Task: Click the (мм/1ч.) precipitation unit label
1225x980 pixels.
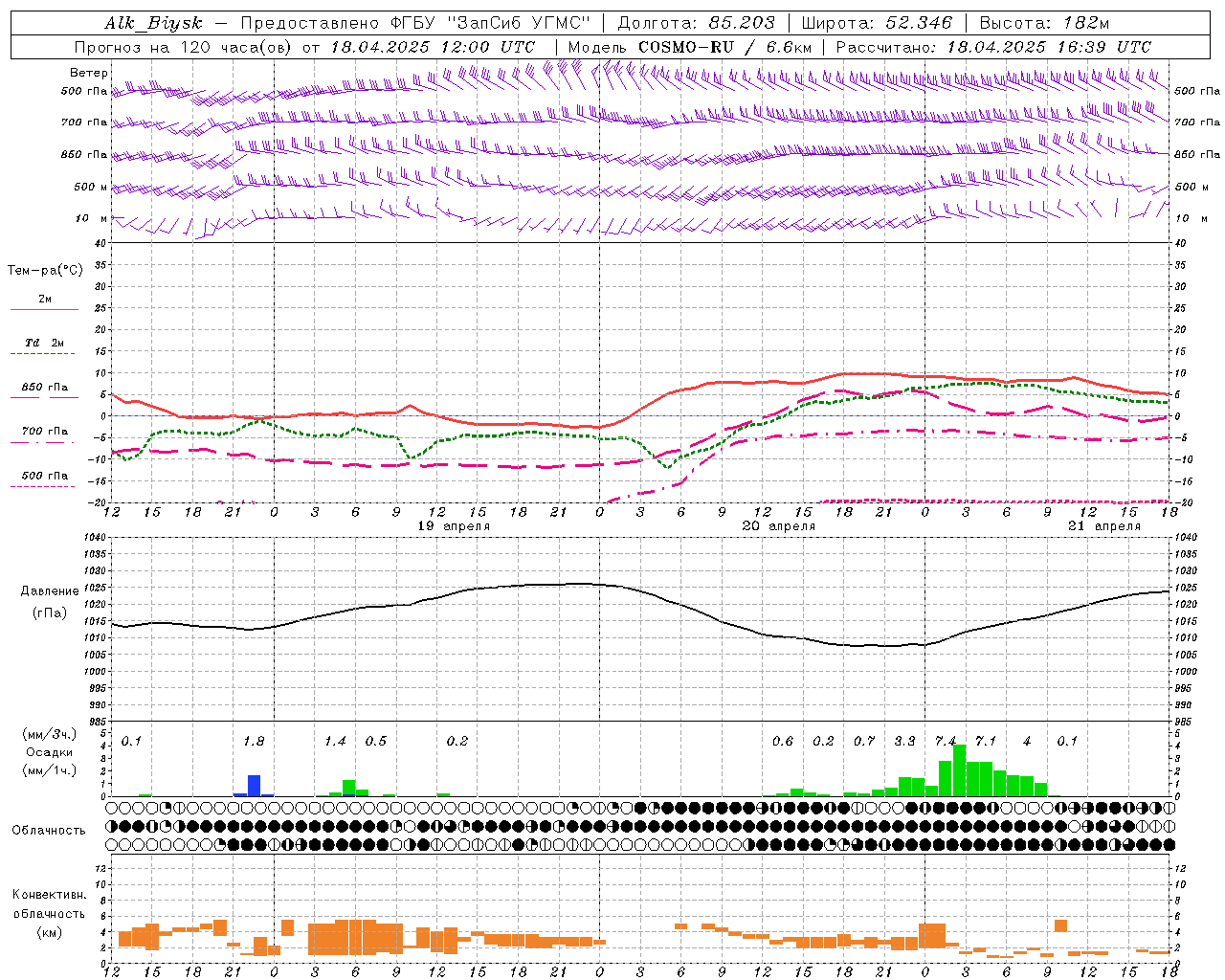Action: click(x=50, y=770)
